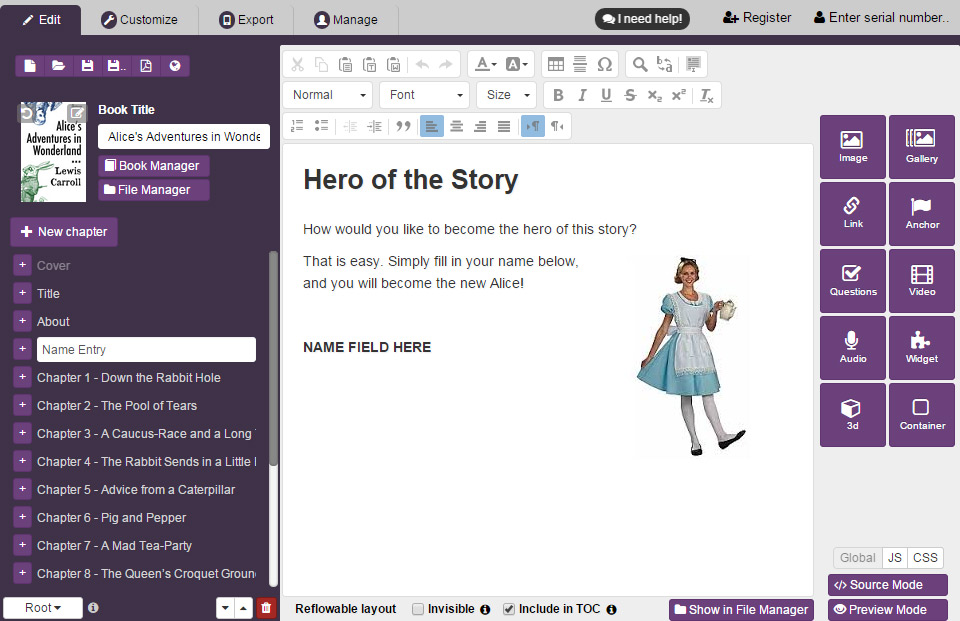Uncheck Include in TOC
The image size is (960, 621).
[x=509, y=609]
